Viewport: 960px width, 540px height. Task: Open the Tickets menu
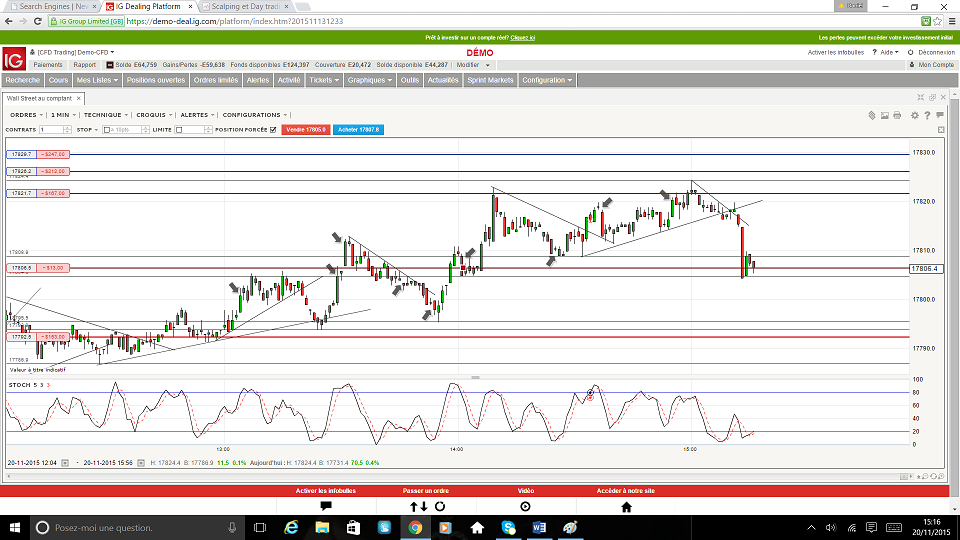(324, 80)
